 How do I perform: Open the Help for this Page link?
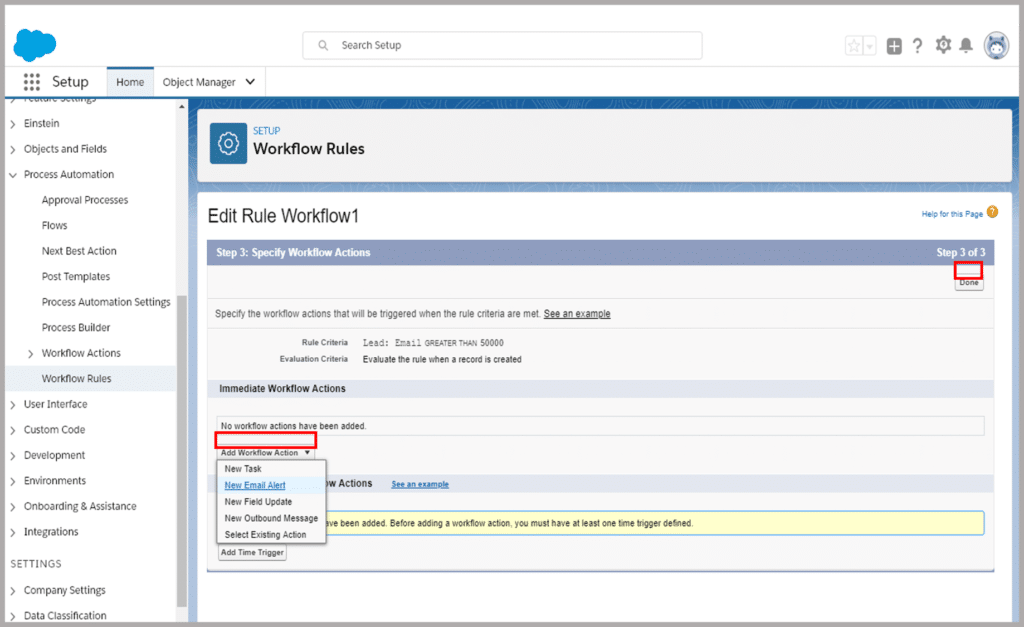[x=952, y=214]
